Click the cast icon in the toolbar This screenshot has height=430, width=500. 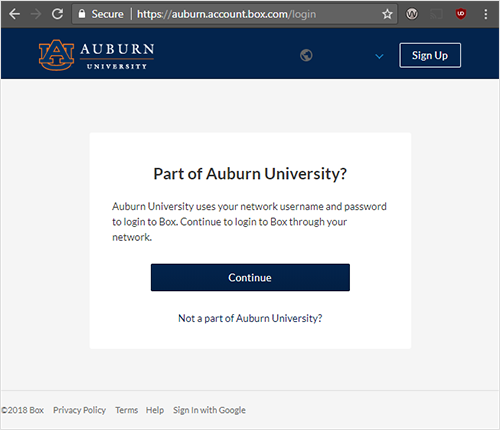[x=436, y=14]
